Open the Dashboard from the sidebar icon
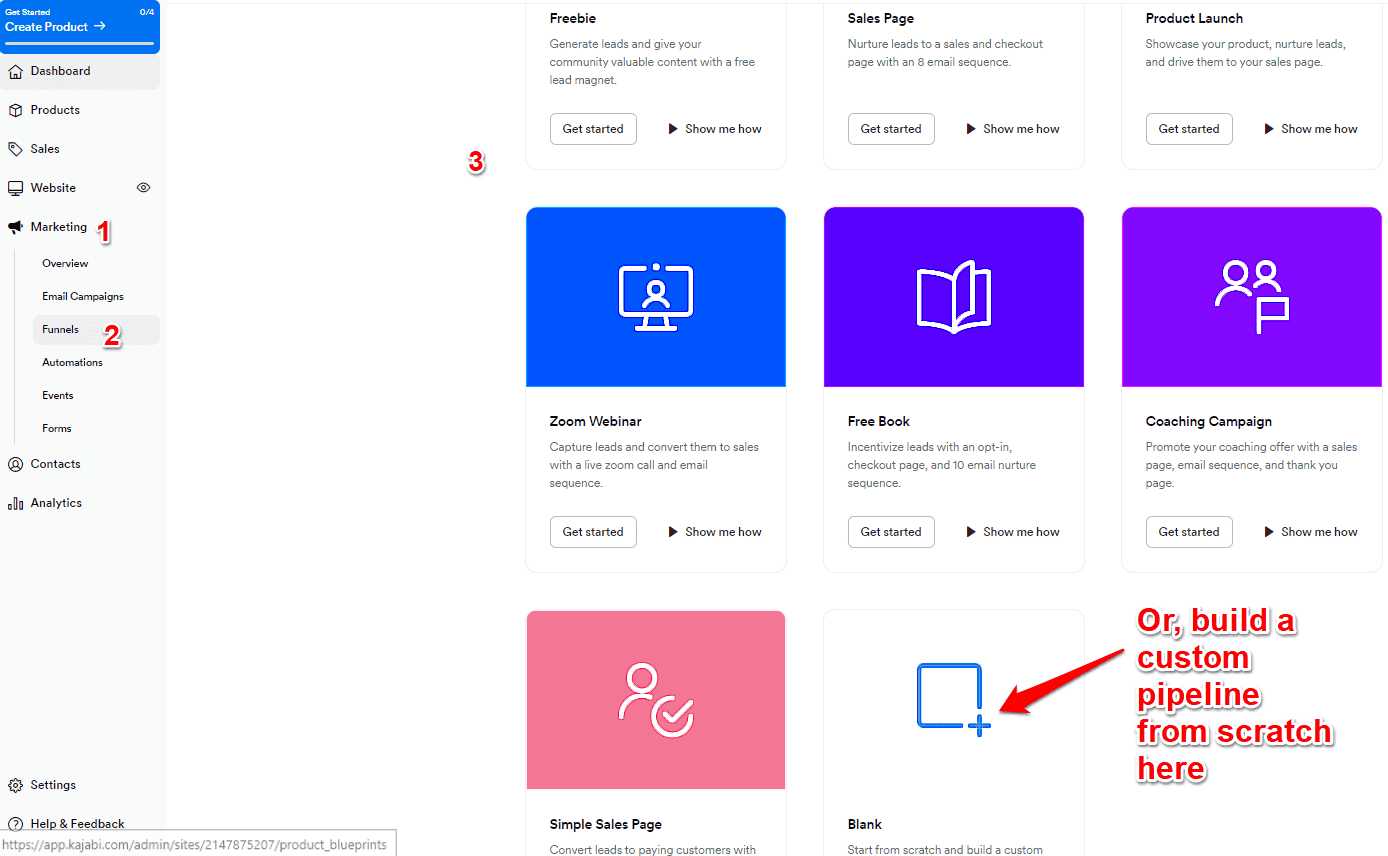This screenshot has width=1388, height=856. pos(16,71)
